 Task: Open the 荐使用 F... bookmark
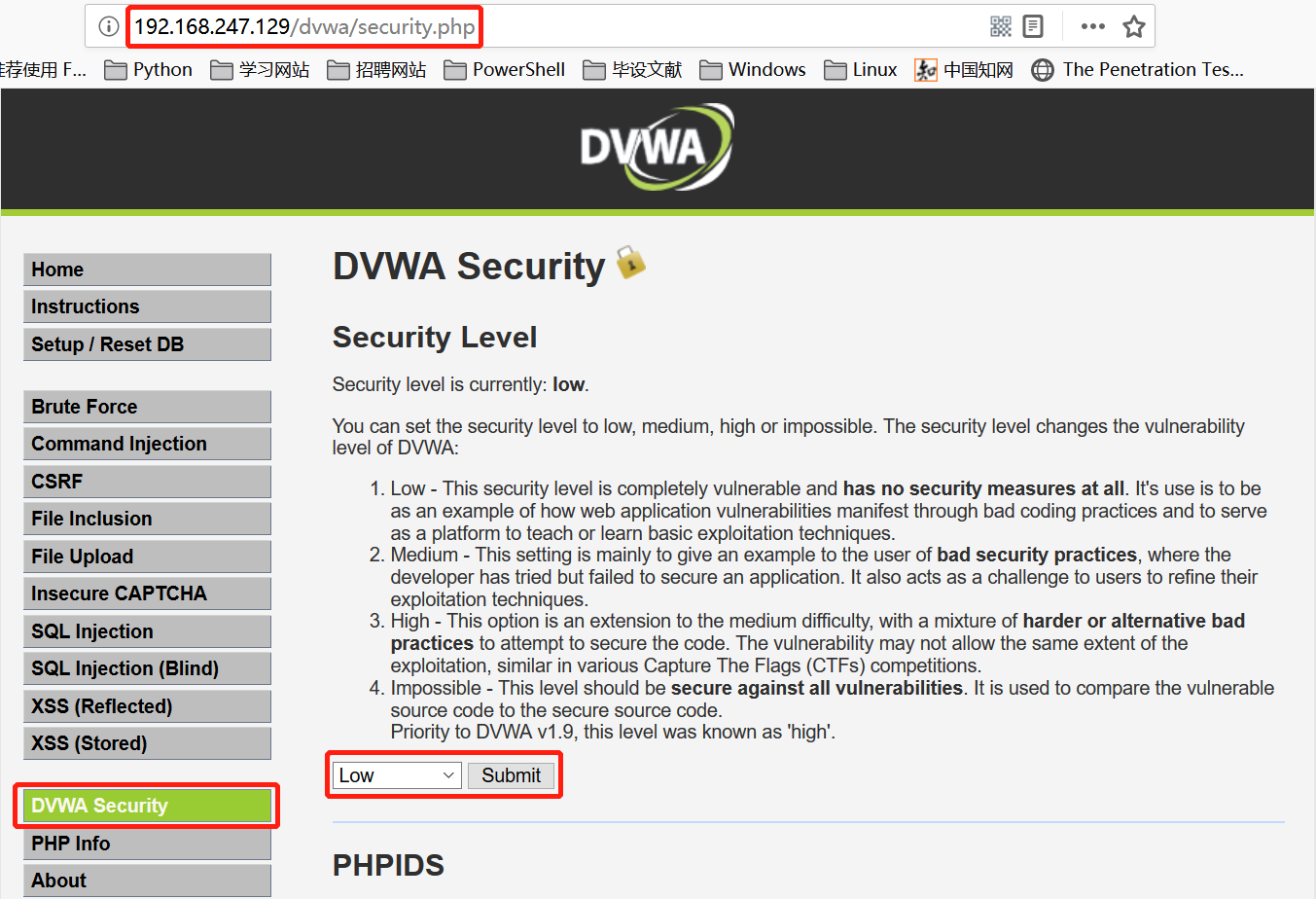43,70
